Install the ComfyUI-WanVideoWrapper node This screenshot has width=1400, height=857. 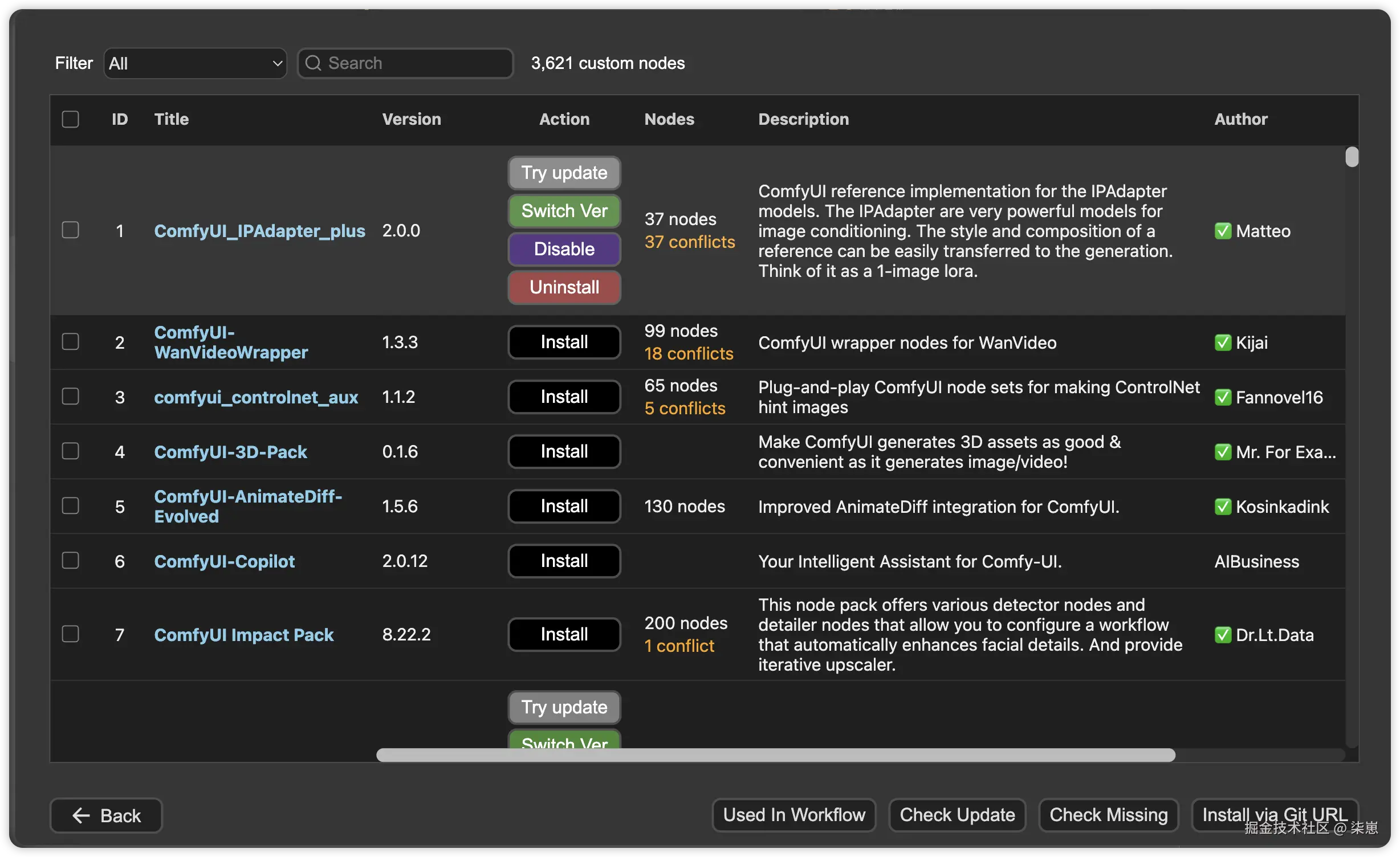click(x=564, y=342)
